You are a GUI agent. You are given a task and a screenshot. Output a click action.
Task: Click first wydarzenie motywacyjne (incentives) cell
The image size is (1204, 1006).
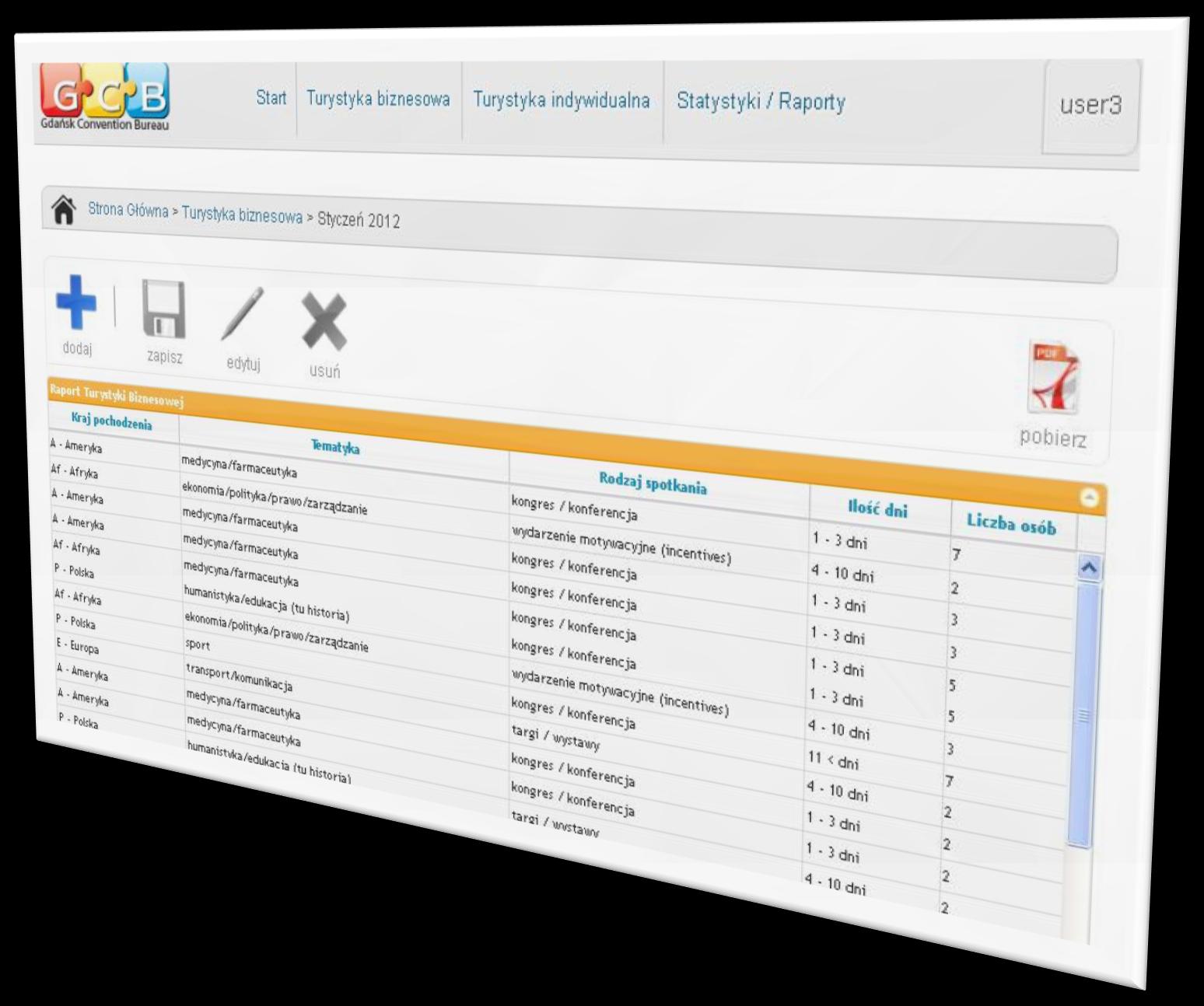[x=621, y=546]
